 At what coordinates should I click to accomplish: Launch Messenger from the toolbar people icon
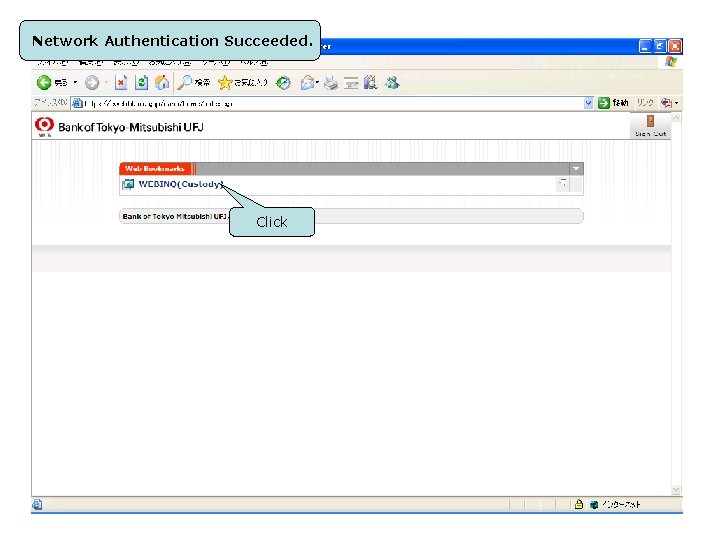pos(392,83)
